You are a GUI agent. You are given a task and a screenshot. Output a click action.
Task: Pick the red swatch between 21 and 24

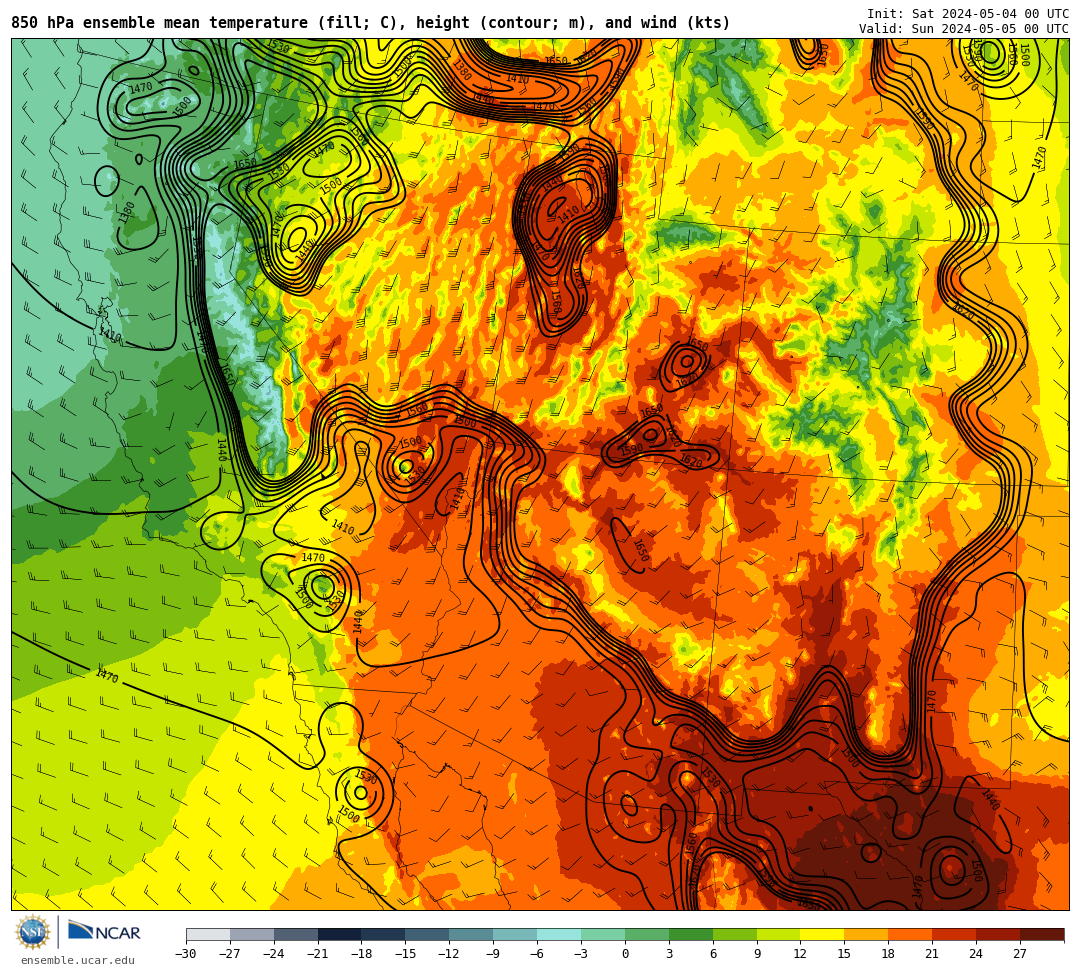pos(954,934)
